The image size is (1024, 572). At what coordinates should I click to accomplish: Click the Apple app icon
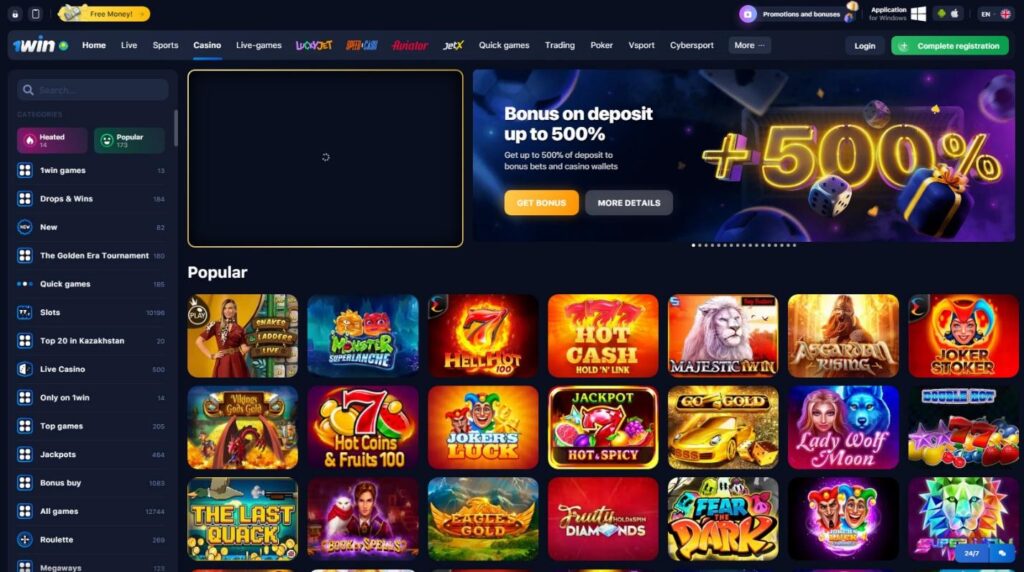tap(954, 14)
